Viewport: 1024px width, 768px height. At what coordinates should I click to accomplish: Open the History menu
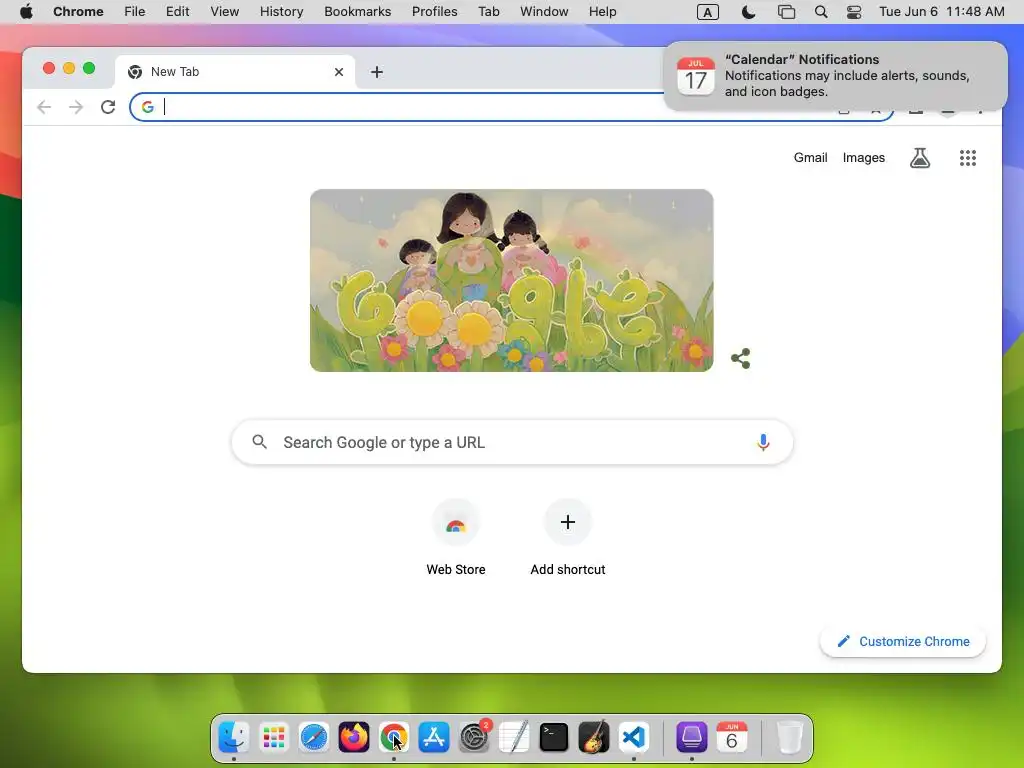tap(281, 12)
